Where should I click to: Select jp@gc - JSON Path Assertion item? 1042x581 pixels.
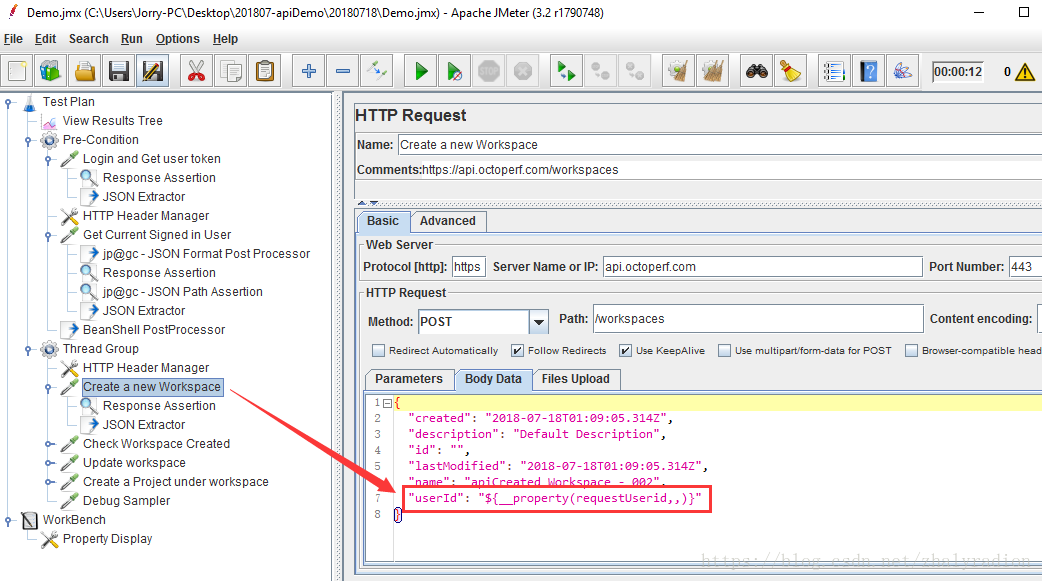pyautogui.click(x=182, y=292)
